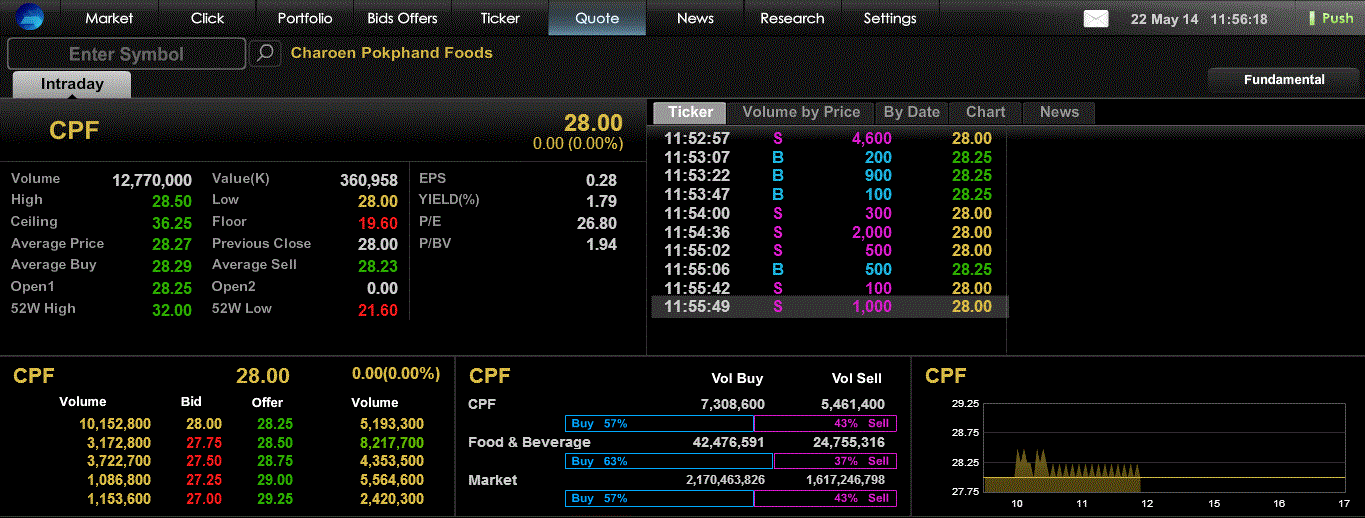Viewport: 1365px width, 518px height.
Task: Switch to By Date tab
Action: [911, 112]
